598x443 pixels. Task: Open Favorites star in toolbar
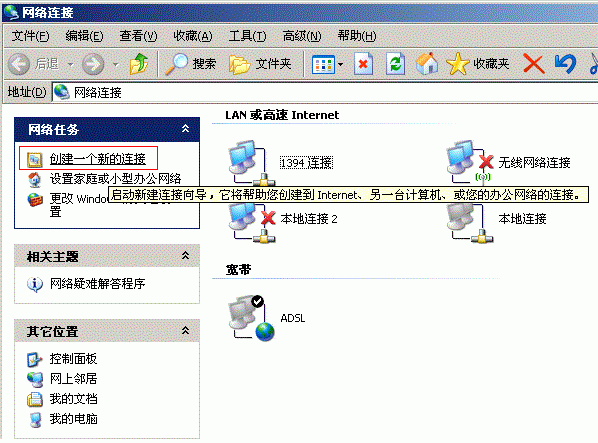pos(477,64)
